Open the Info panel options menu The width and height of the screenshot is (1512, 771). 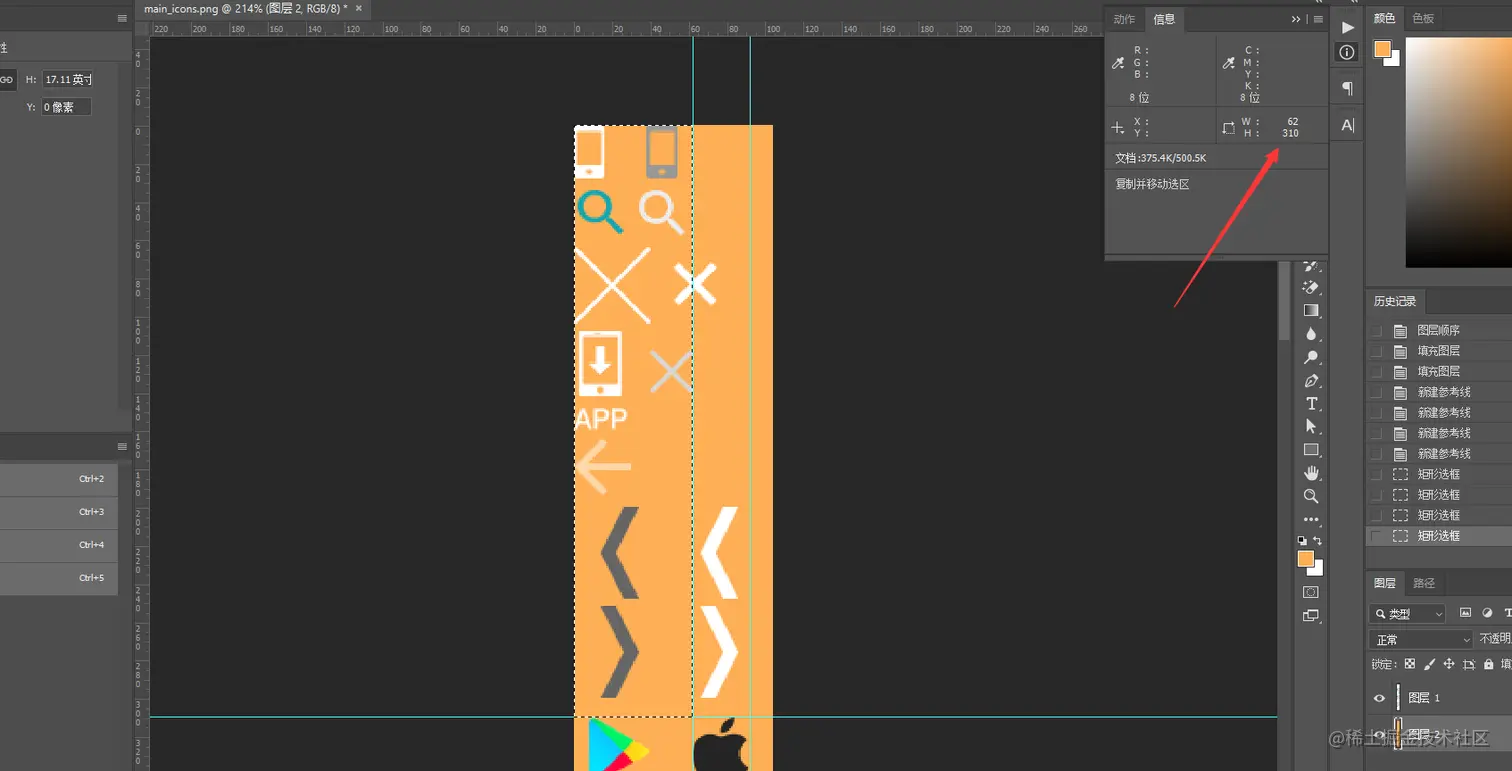[1318, 19]
